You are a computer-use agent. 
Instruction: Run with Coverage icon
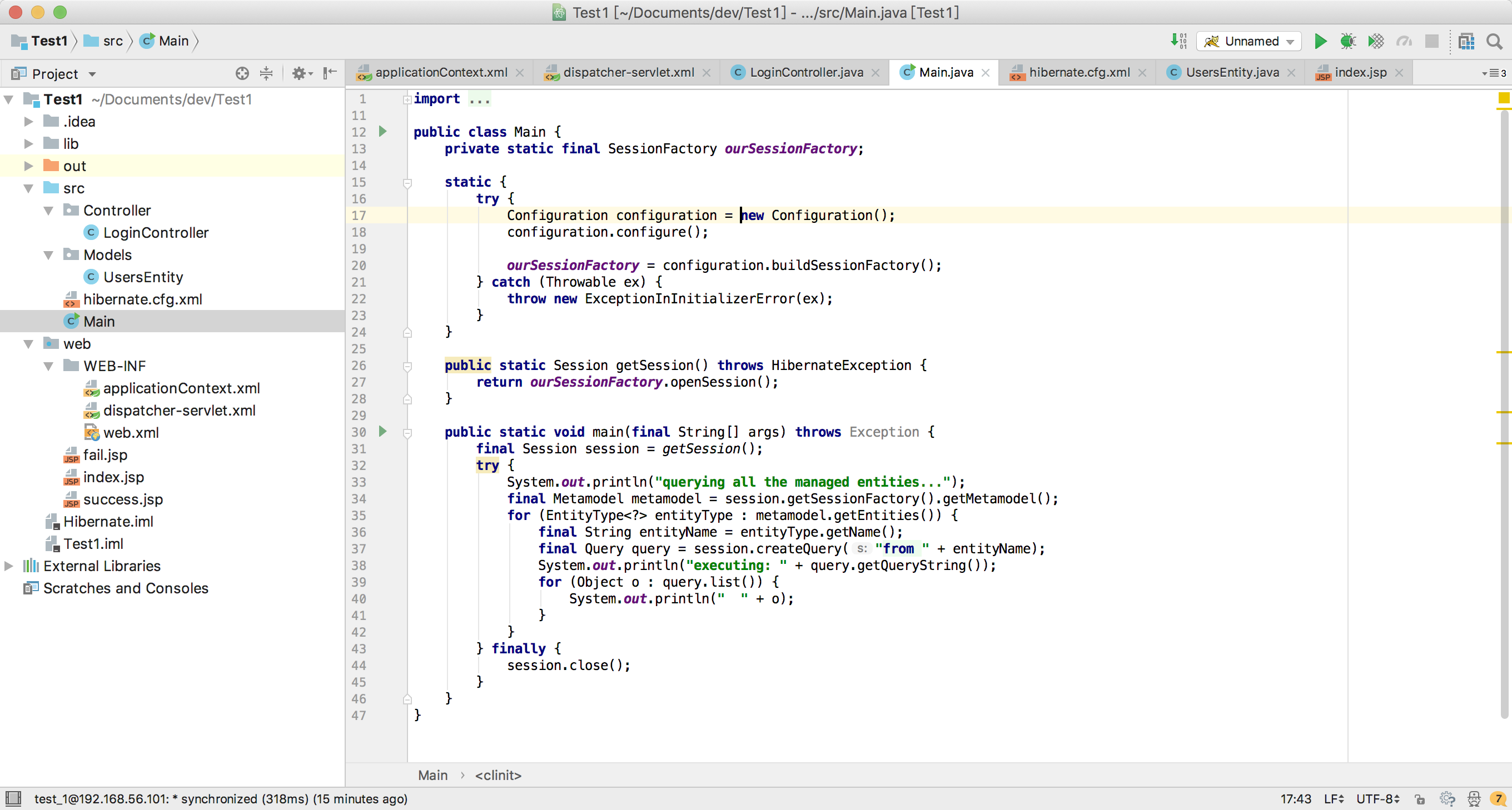point(1376,41)
